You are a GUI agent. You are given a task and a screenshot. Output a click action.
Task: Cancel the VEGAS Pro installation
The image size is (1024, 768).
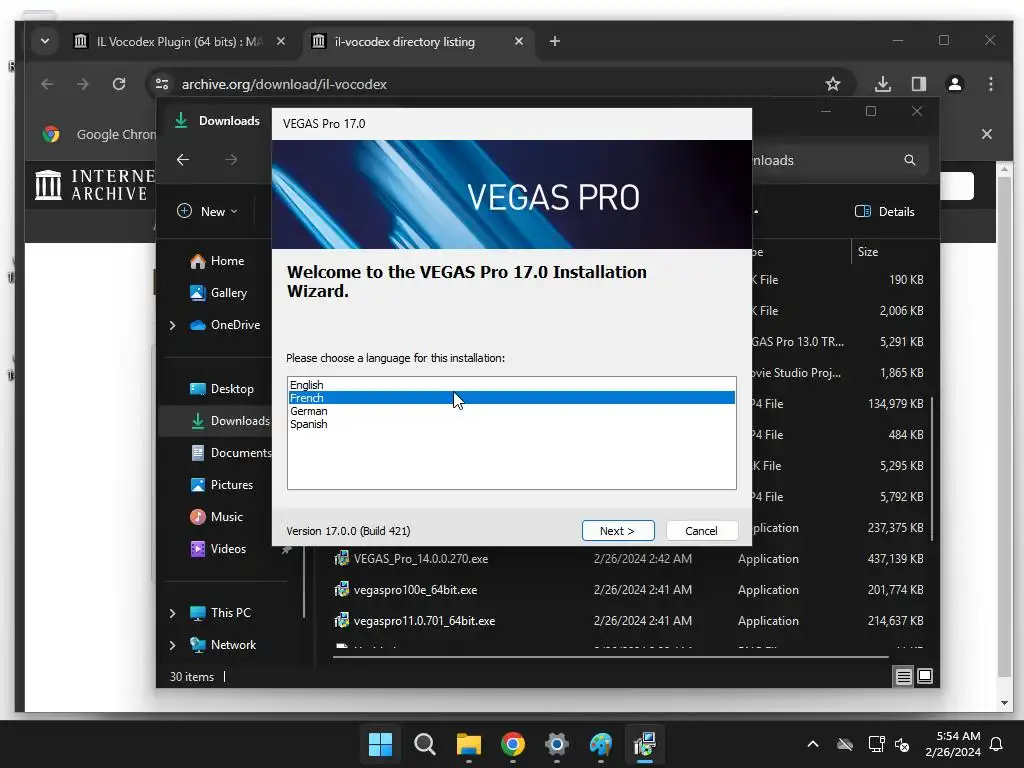[x=701, y=531]
